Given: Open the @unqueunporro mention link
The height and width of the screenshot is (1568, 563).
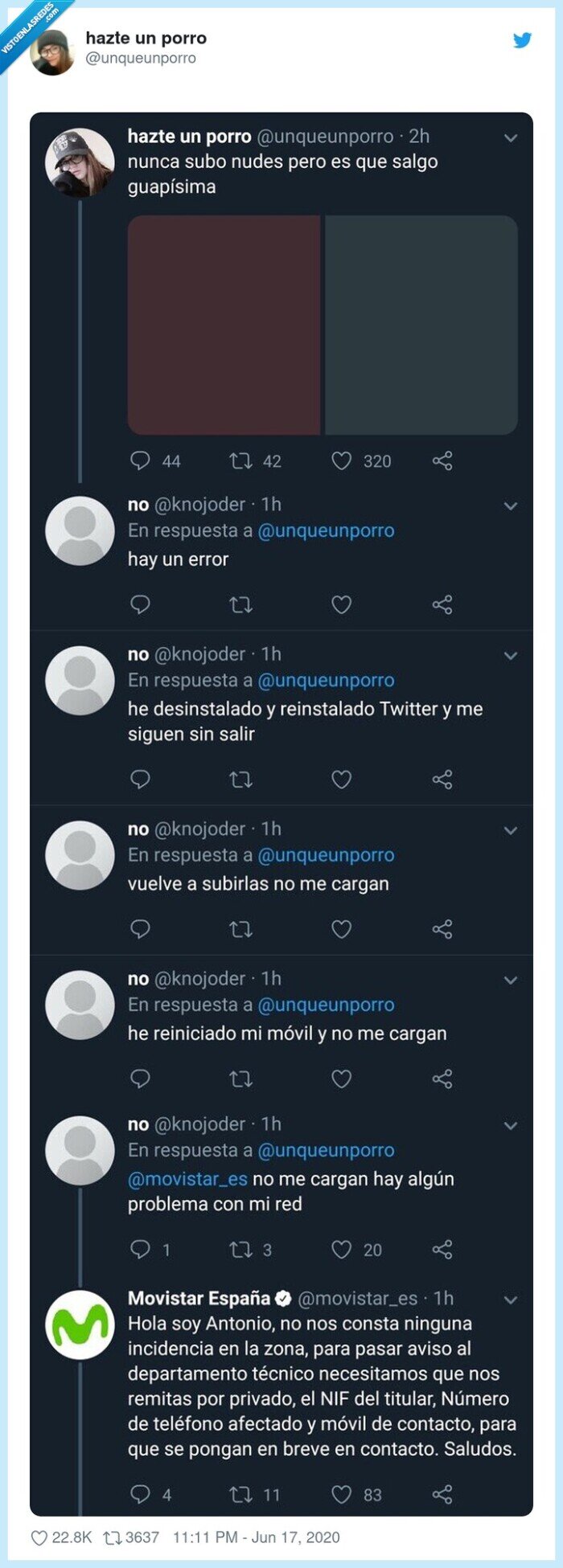Looking at the screenshot, I should coord(325,530).
